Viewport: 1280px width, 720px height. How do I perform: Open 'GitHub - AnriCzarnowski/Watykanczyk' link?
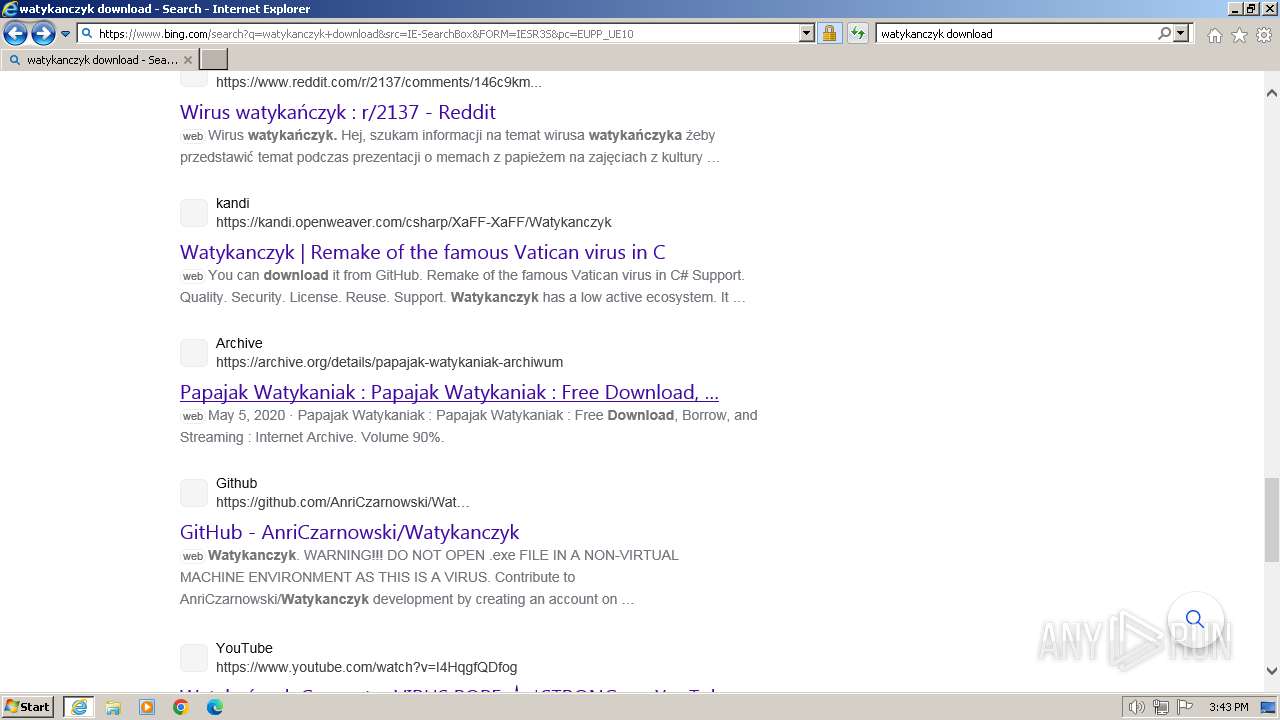pyautogui.click(x=350, y=532)
